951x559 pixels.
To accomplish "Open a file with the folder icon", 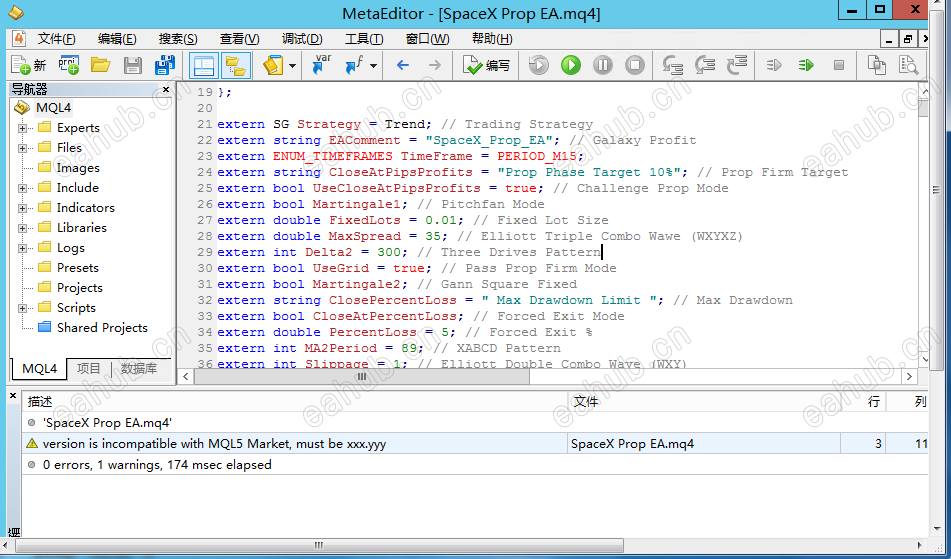I will coord(101,65).
